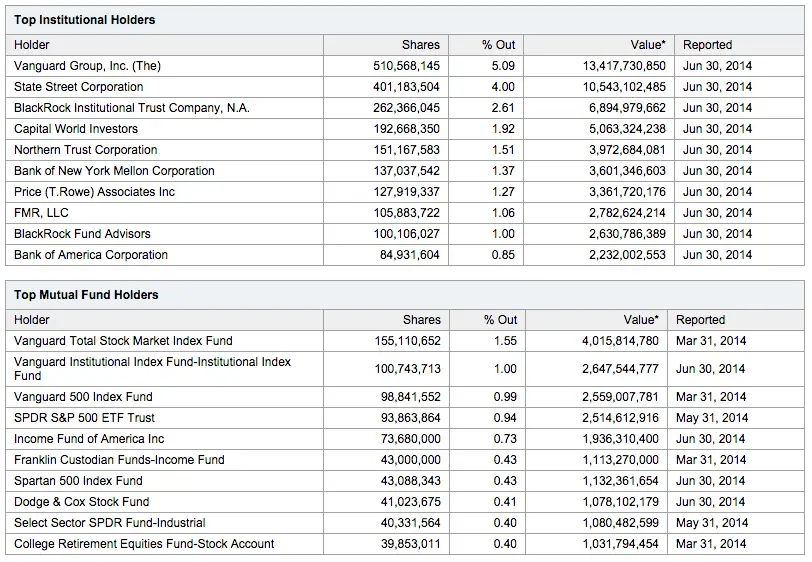Click shares value 105,883,722

(x=407, y=213)
